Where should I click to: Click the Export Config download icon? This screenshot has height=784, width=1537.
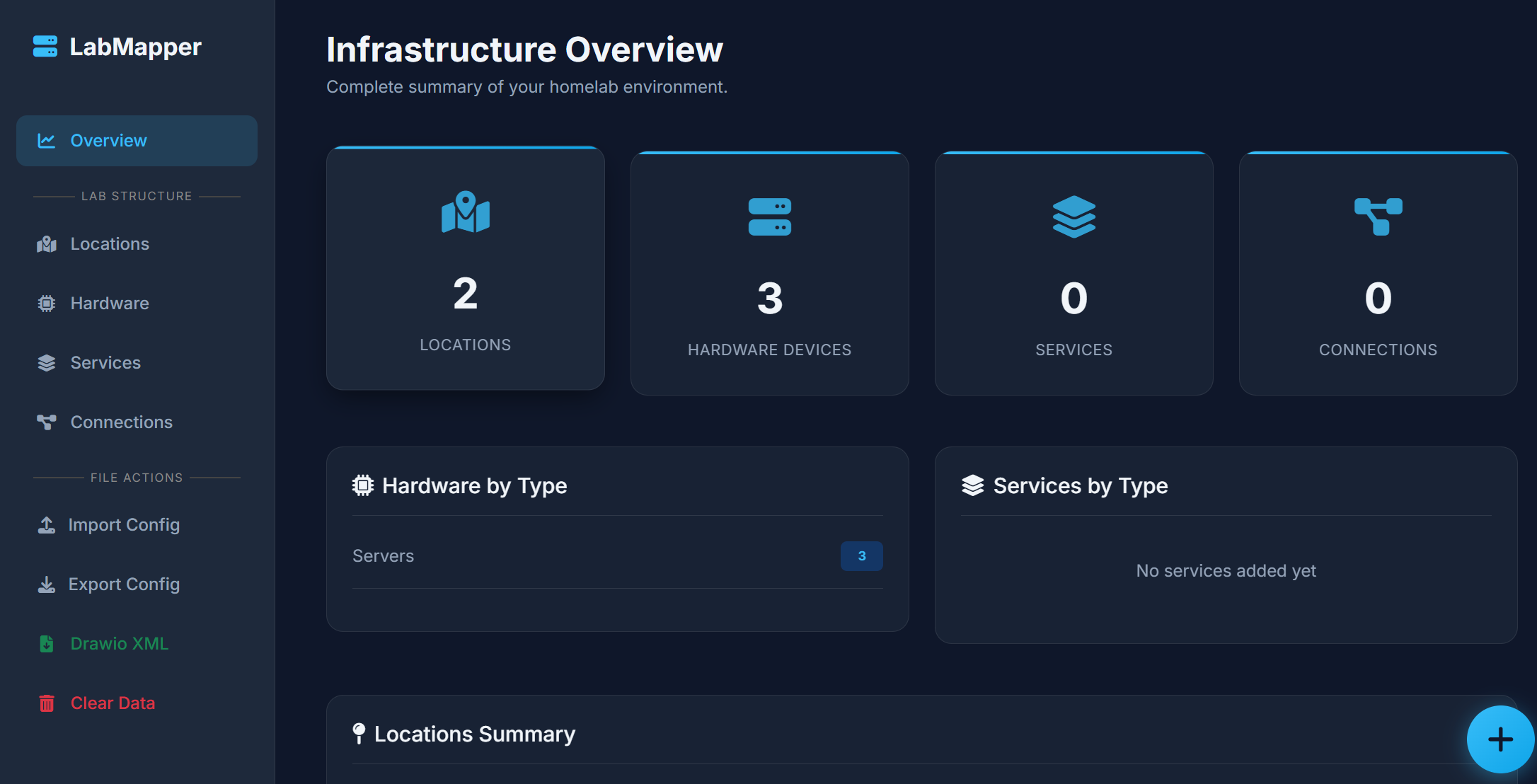coord(47,584)
